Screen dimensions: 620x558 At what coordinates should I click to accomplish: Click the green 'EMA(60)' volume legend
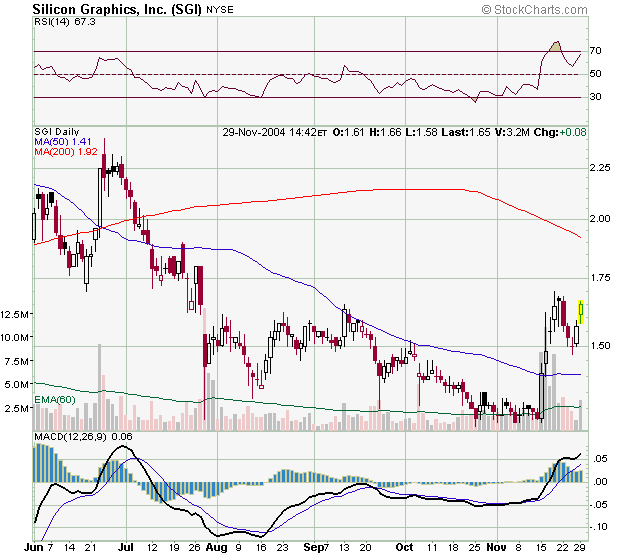point(55,400)
